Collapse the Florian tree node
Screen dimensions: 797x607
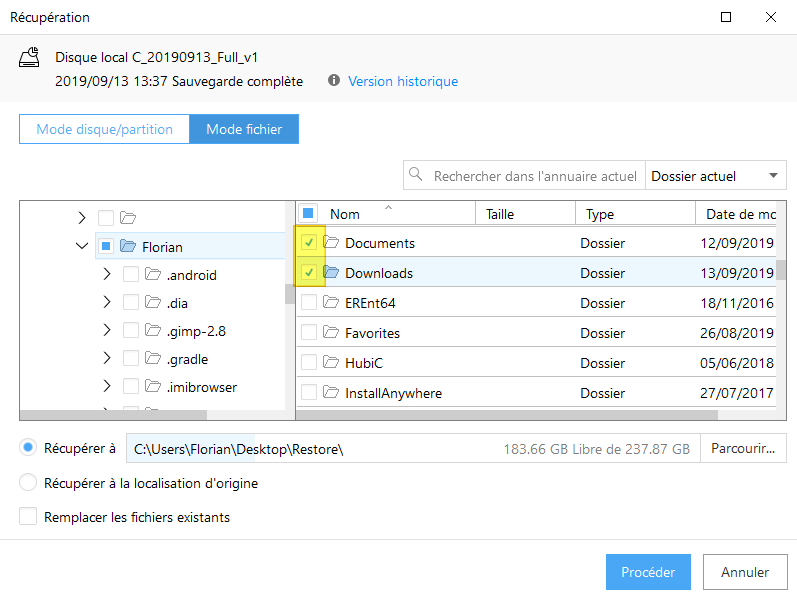pyautogui.click(x=82, y=246)
